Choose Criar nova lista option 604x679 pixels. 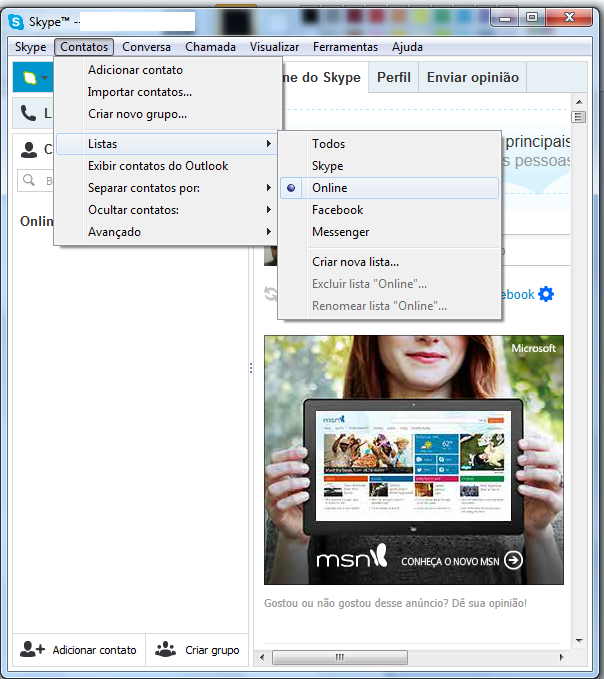389,262
